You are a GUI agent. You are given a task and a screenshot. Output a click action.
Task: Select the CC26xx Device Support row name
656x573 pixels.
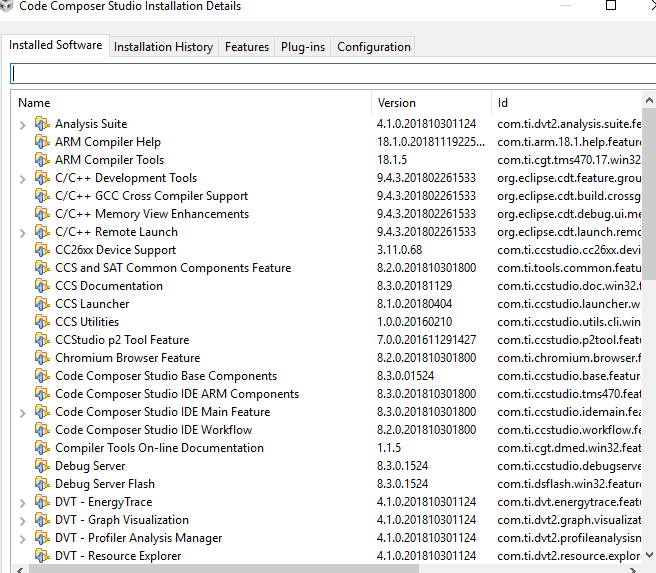(x=115, y=250)
